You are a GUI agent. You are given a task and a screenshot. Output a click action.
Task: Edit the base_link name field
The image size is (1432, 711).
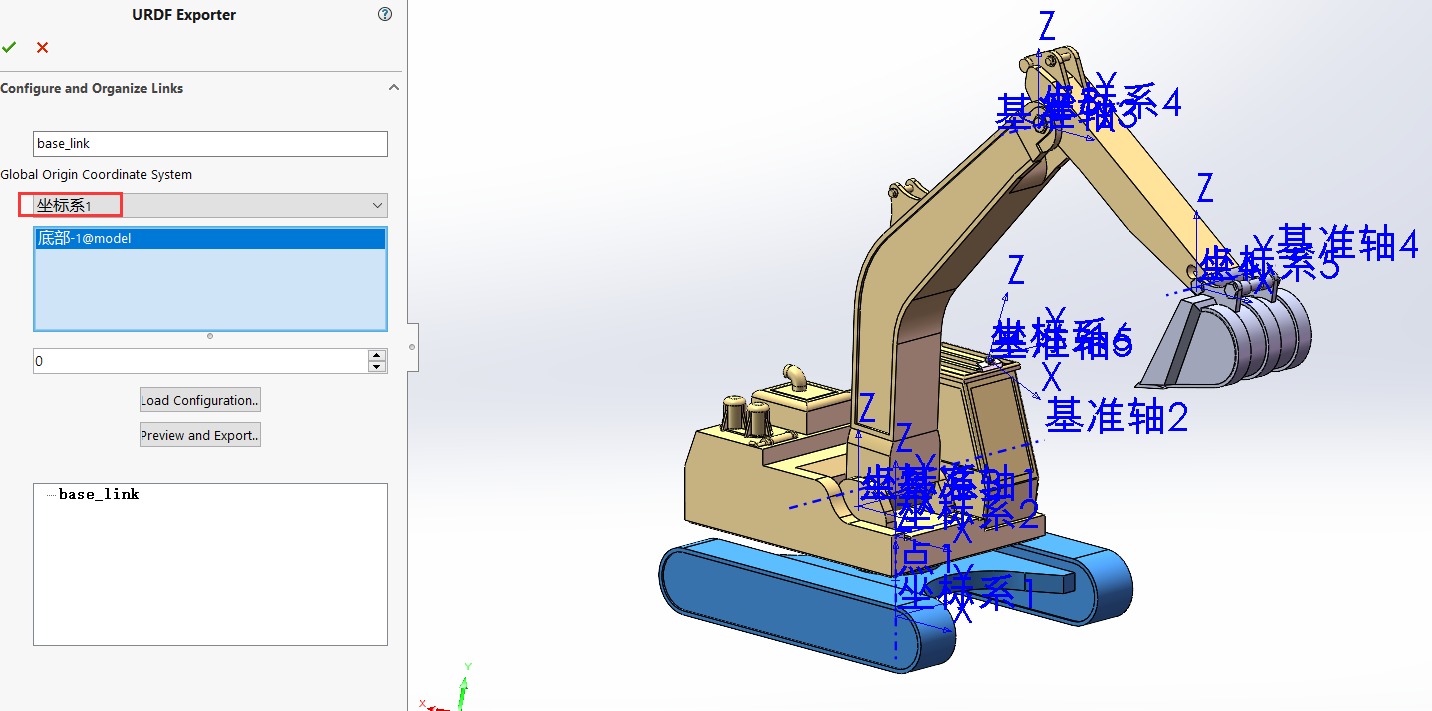[x=210, y=144]
